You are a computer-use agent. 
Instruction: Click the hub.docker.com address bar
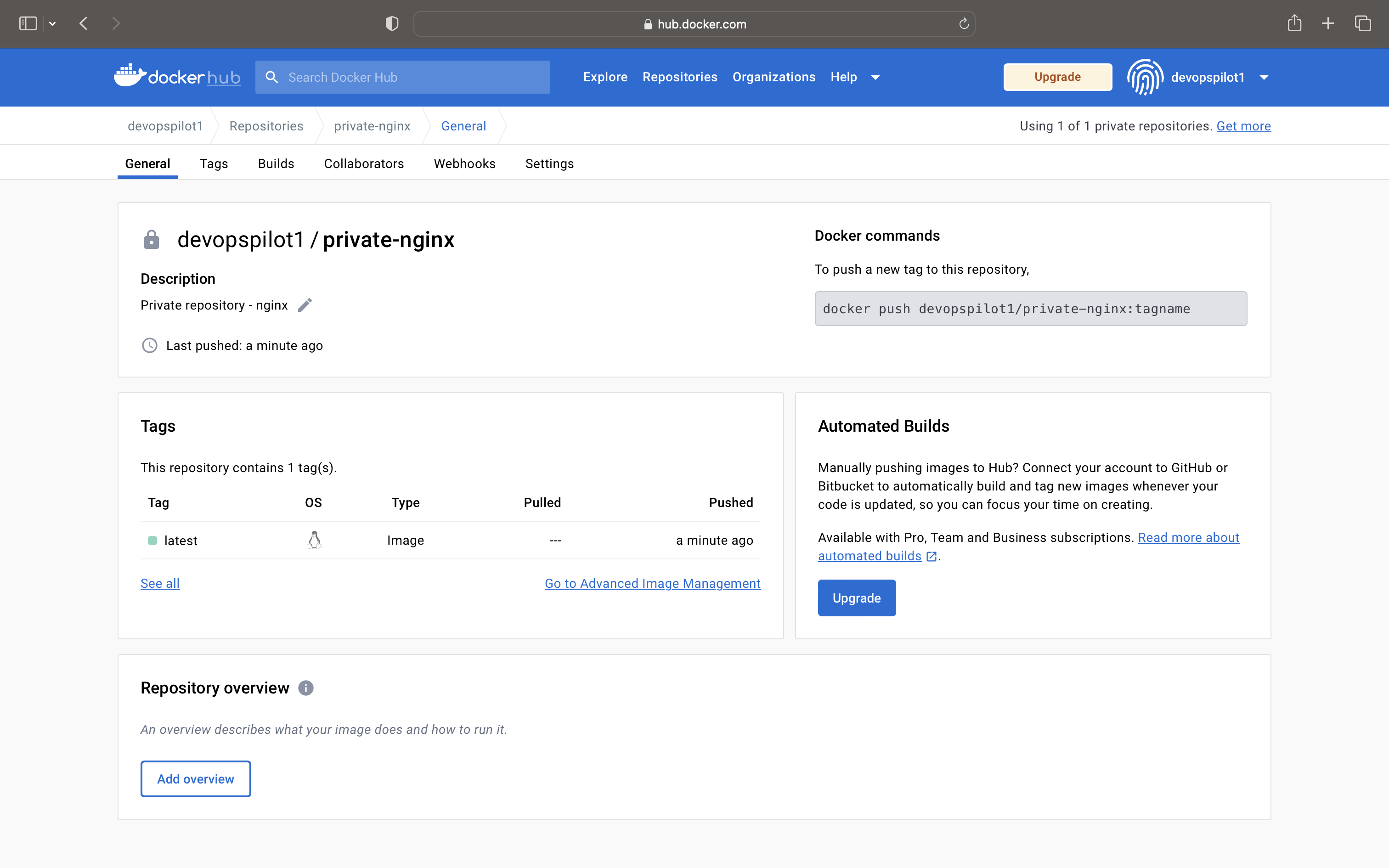pos(694,23)
